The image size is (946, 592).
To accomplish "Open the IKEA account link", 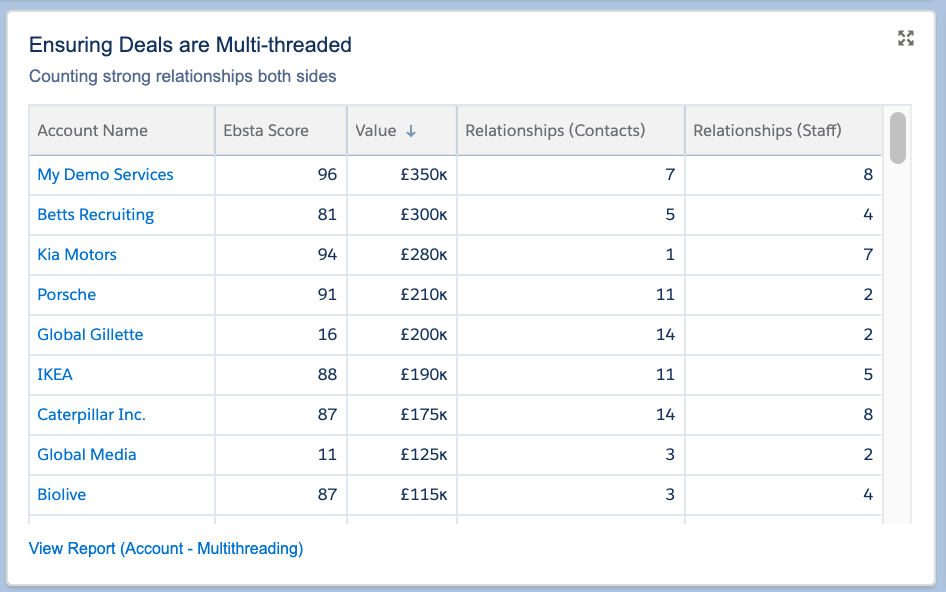I will [x=55, y=375].
